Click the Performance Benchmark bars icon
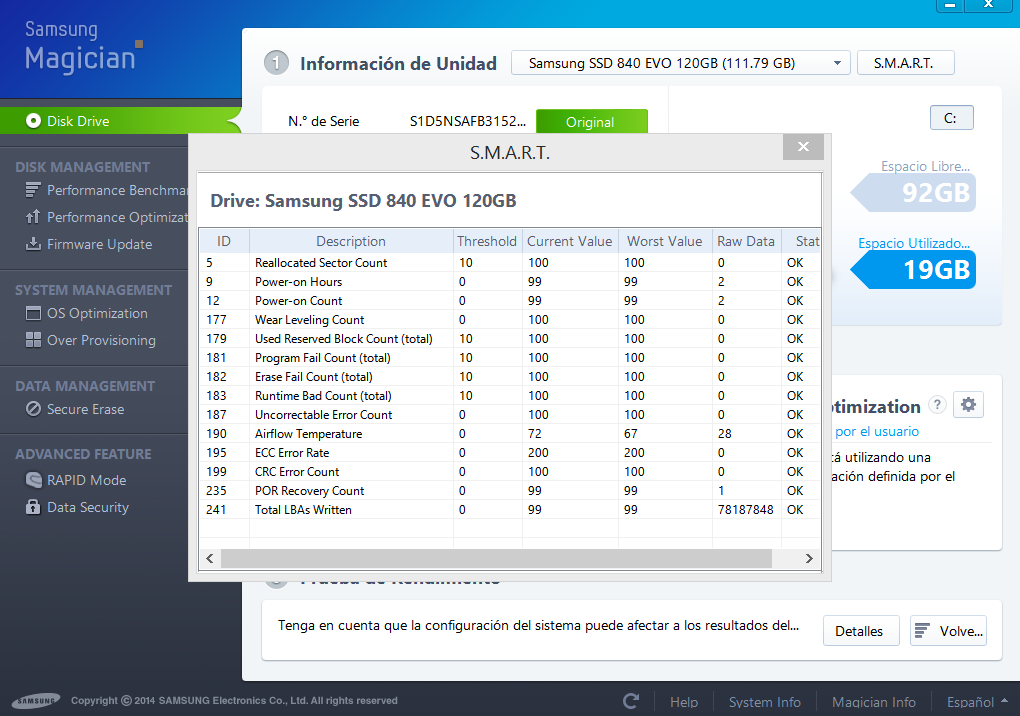Image resolution: width=1020 pixels, height=716 pixels. click(x=33, y=190)
